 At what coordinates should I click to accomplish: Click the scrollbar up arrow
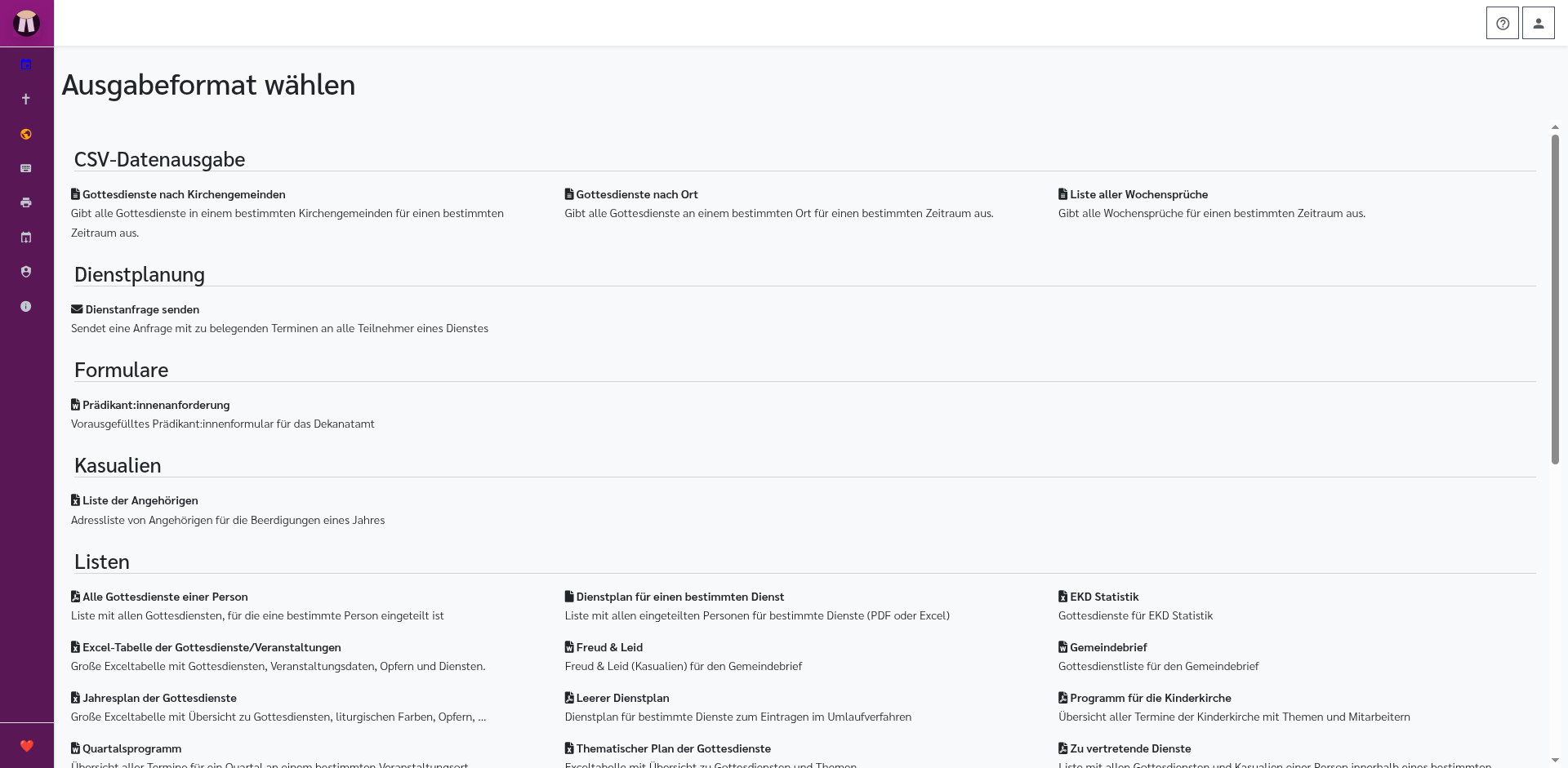coord(1555,127)
